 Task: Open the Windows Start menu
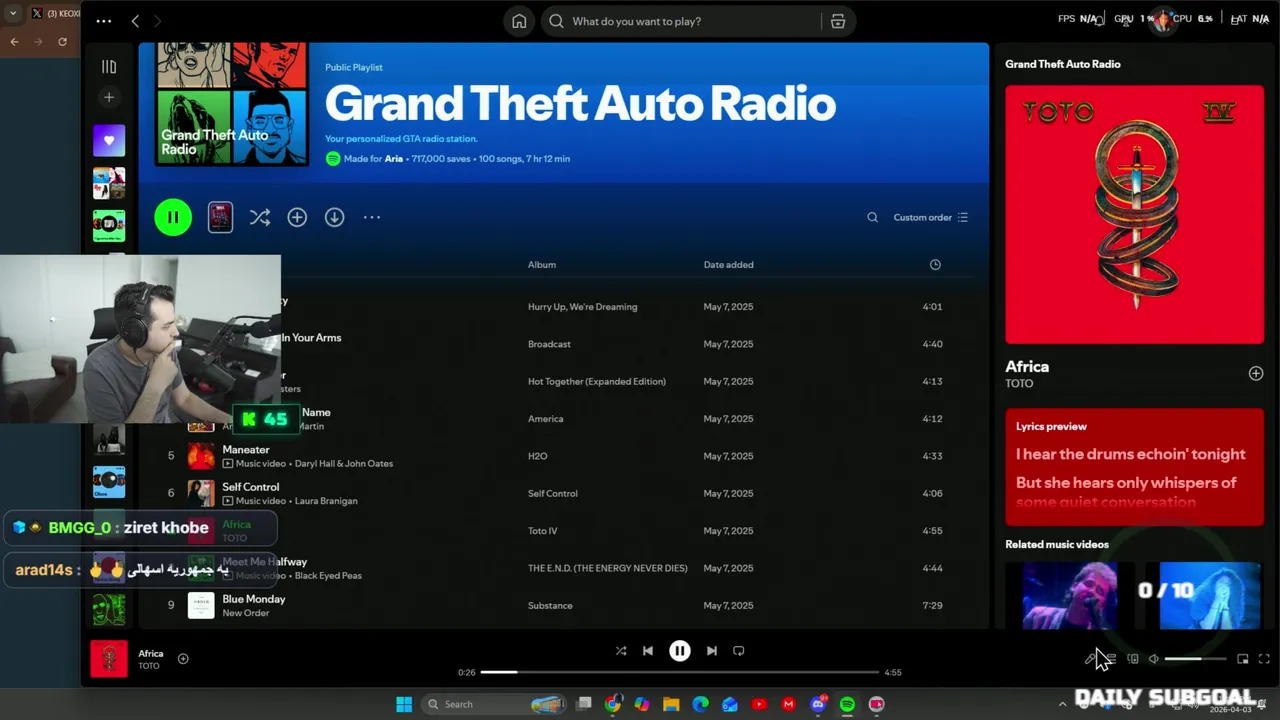[x=404, y=704]
